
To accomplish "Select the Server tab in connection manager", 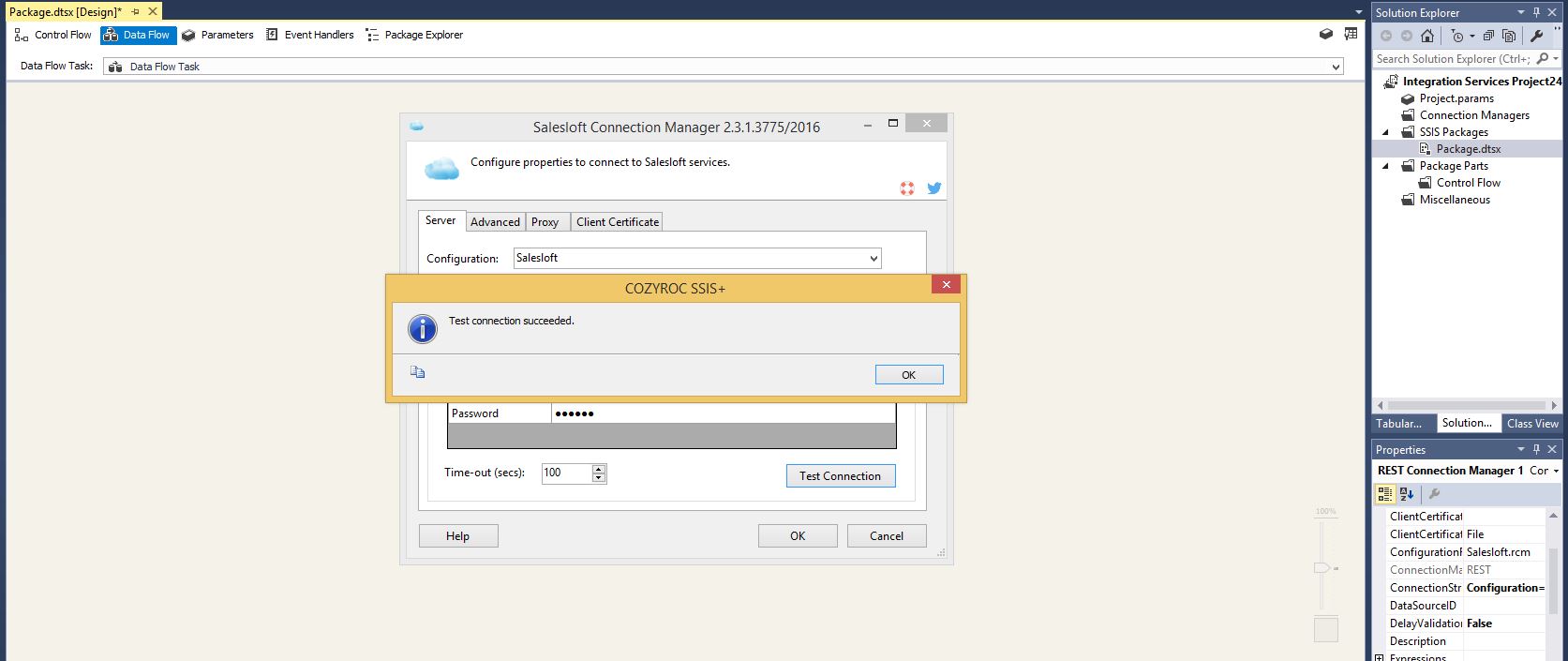I will pyautogui.click(x=441, y=220).
